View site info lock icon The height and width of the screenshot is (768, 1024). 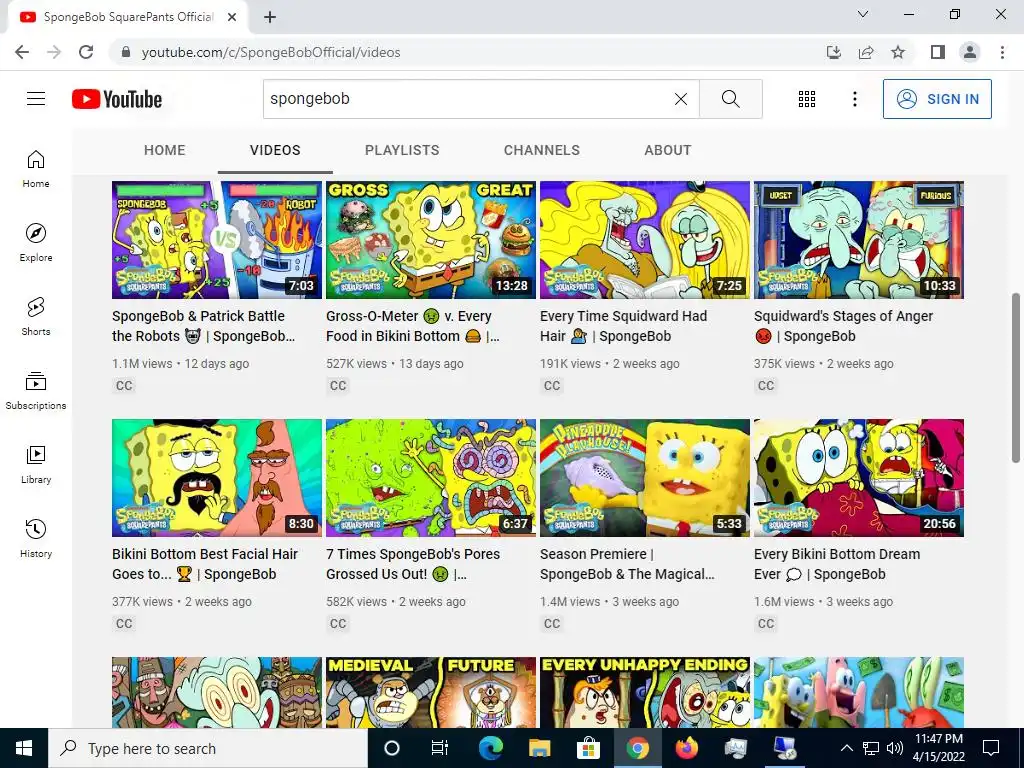click(126, 52)
